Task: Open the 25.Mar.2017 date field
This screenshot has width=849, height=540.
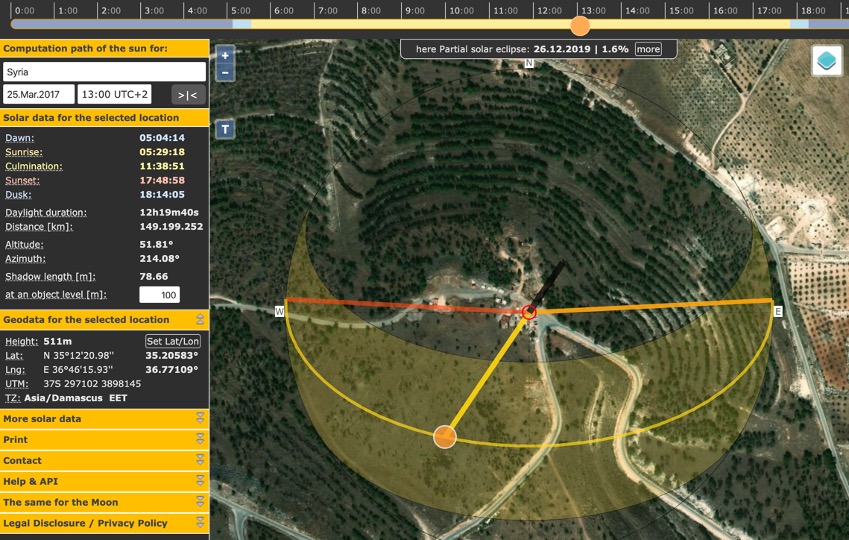Action: (x=39, y=94)
